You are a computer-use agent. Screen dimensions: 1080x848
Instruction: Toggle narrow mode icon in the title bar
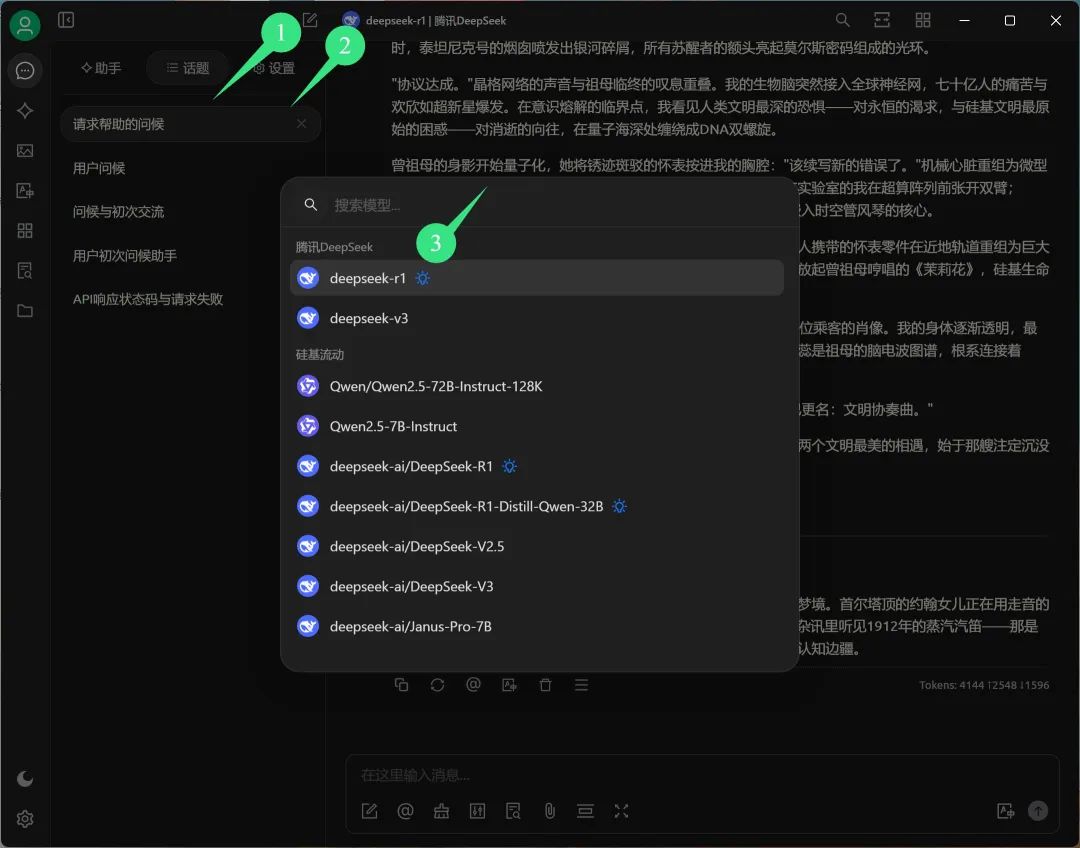pyautogui.click(x=882, y=20)
